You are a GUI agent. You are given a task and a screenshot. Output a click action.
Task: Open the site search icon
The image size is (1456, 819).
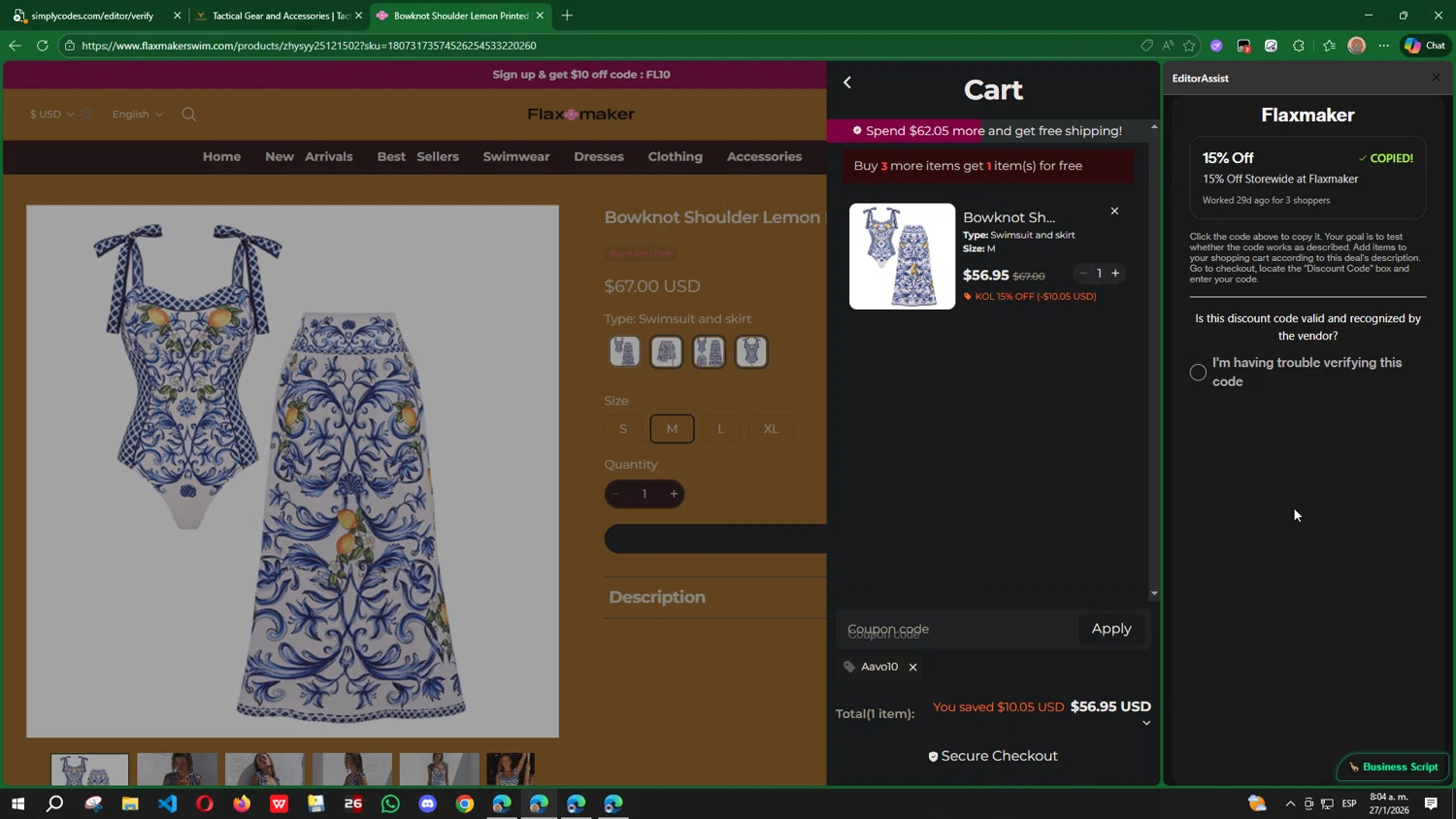[x=189, y=115]
